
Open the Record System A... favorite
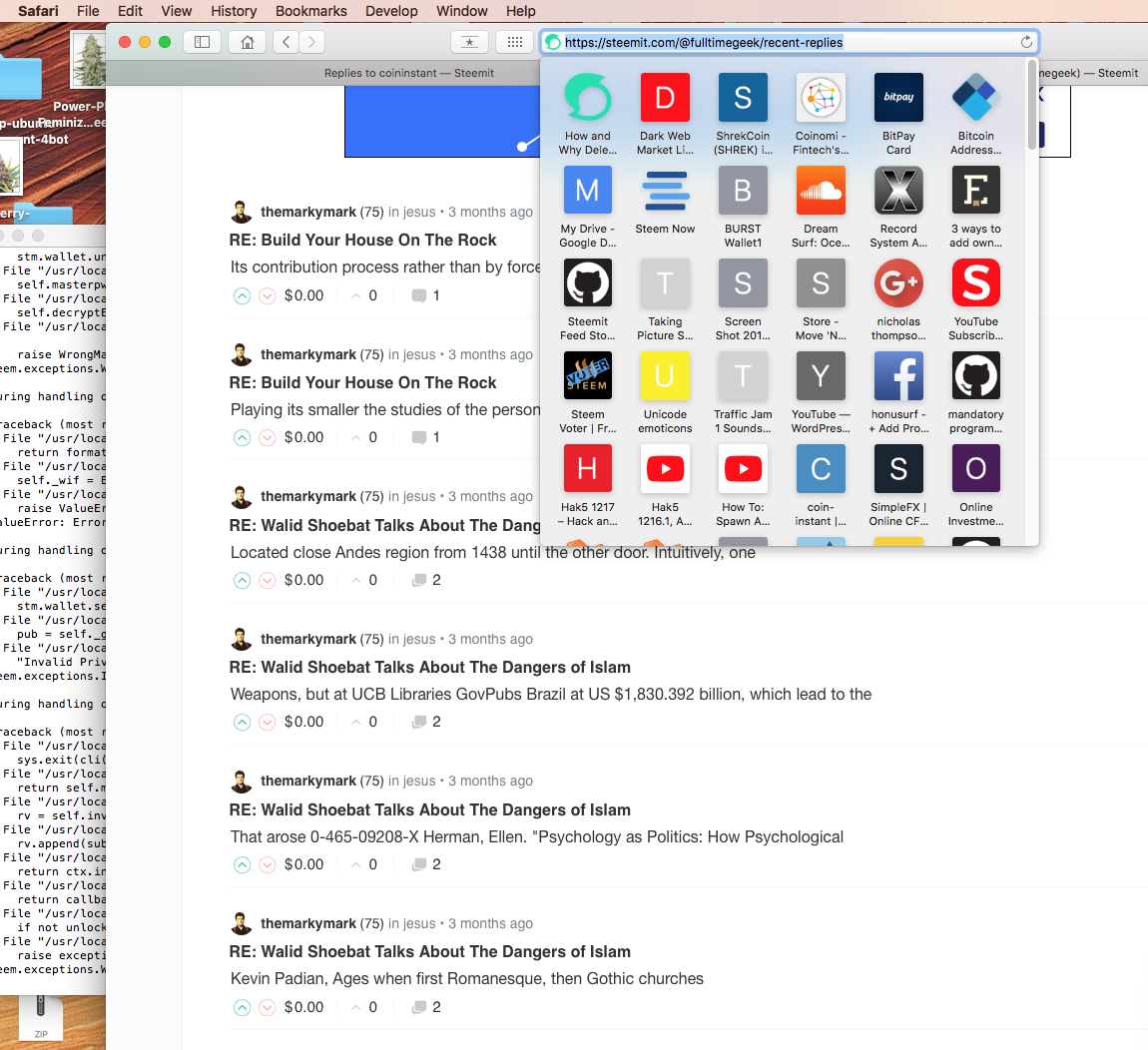tap(898, 207)
